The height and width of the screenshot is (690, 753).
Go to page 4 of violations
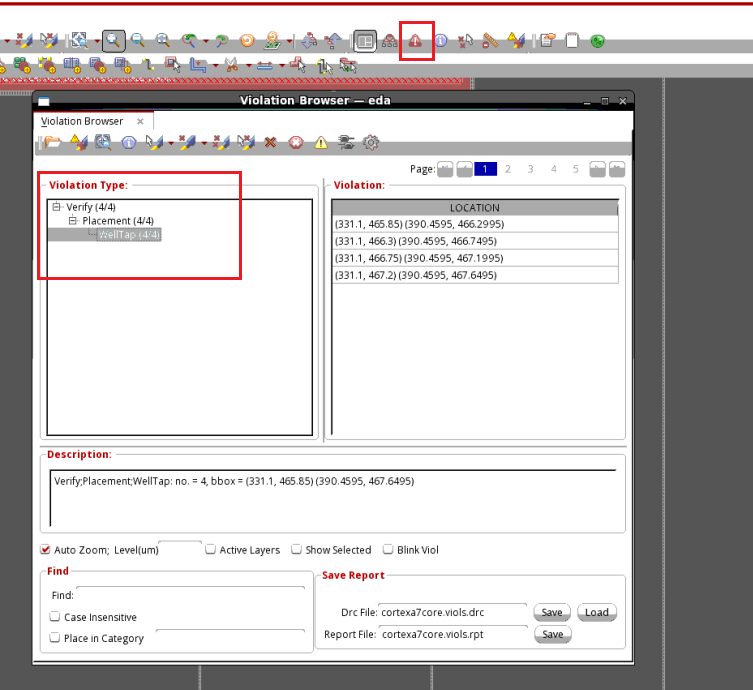click(x=553, y=169)
